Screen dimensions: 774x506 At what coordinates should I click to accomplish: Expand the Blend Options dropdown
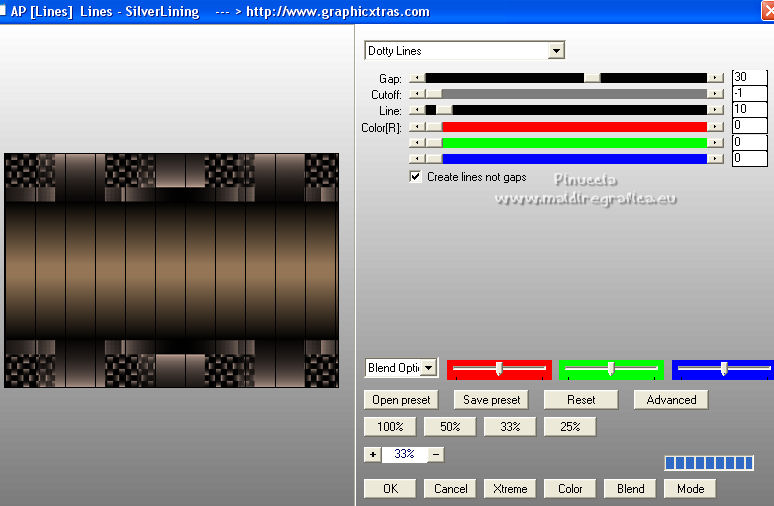tap(429, 368)
